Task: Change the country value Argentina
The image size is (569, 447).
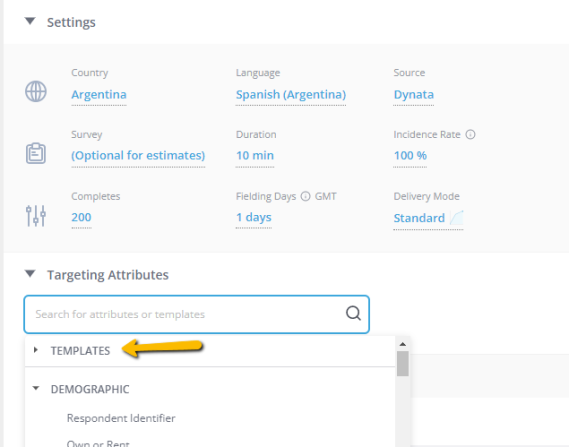Action: click(x=99, y=94)
